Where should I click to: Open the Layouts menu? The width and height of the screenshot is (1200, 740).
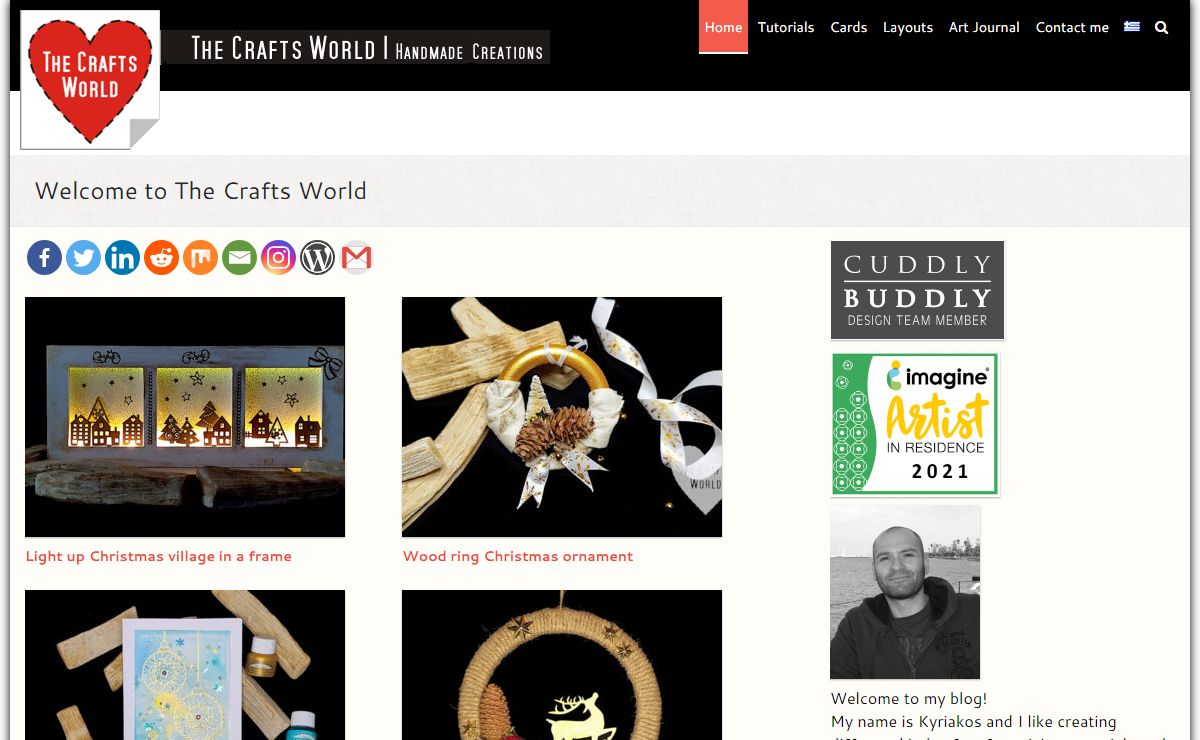tap(907, 27)
